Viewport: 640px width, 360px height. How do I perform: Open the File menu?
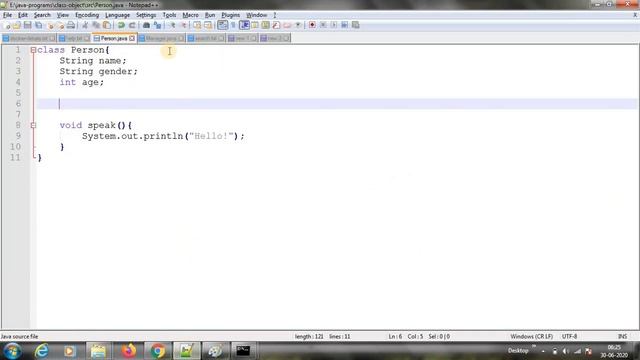(x=7, y=15)
